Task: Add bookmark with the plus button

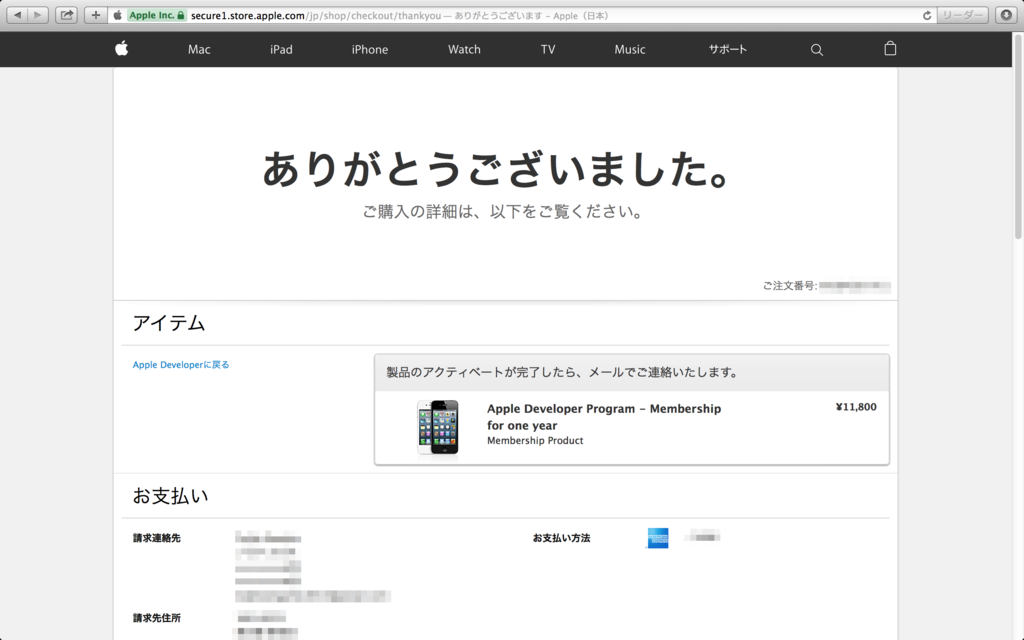Action: (x=95, y=15)
